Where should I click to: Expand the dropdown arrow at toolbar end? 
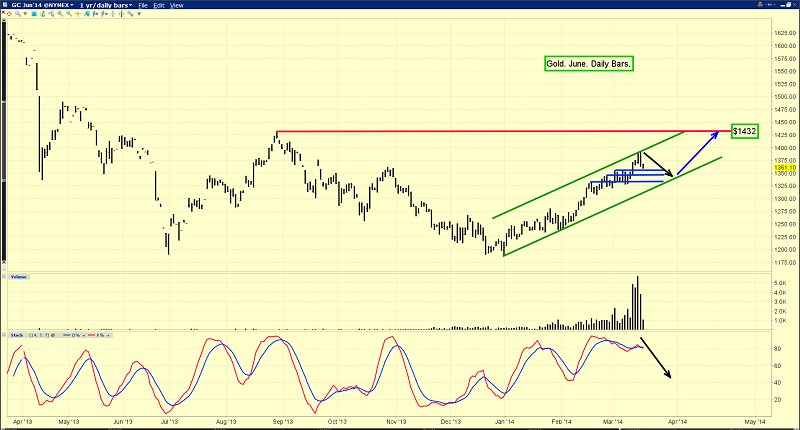point(139,13)
